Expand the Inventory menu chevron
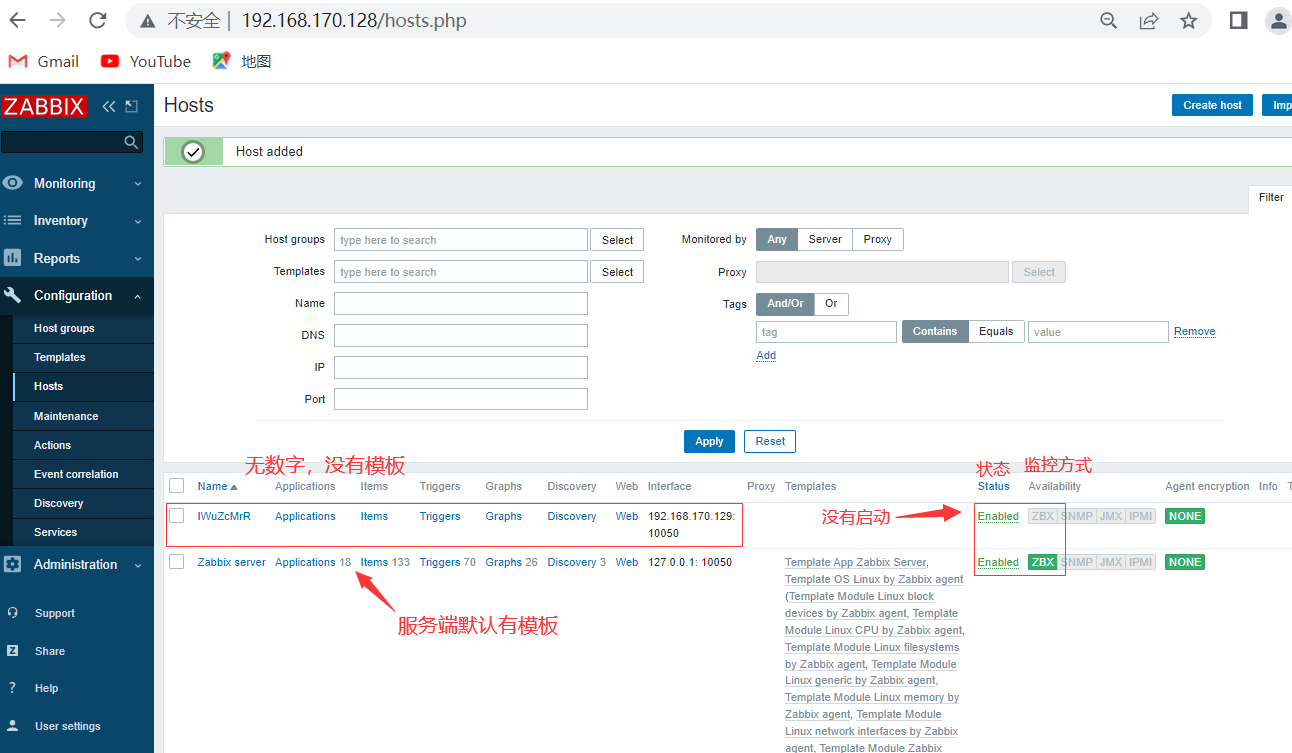 (138, 221)
